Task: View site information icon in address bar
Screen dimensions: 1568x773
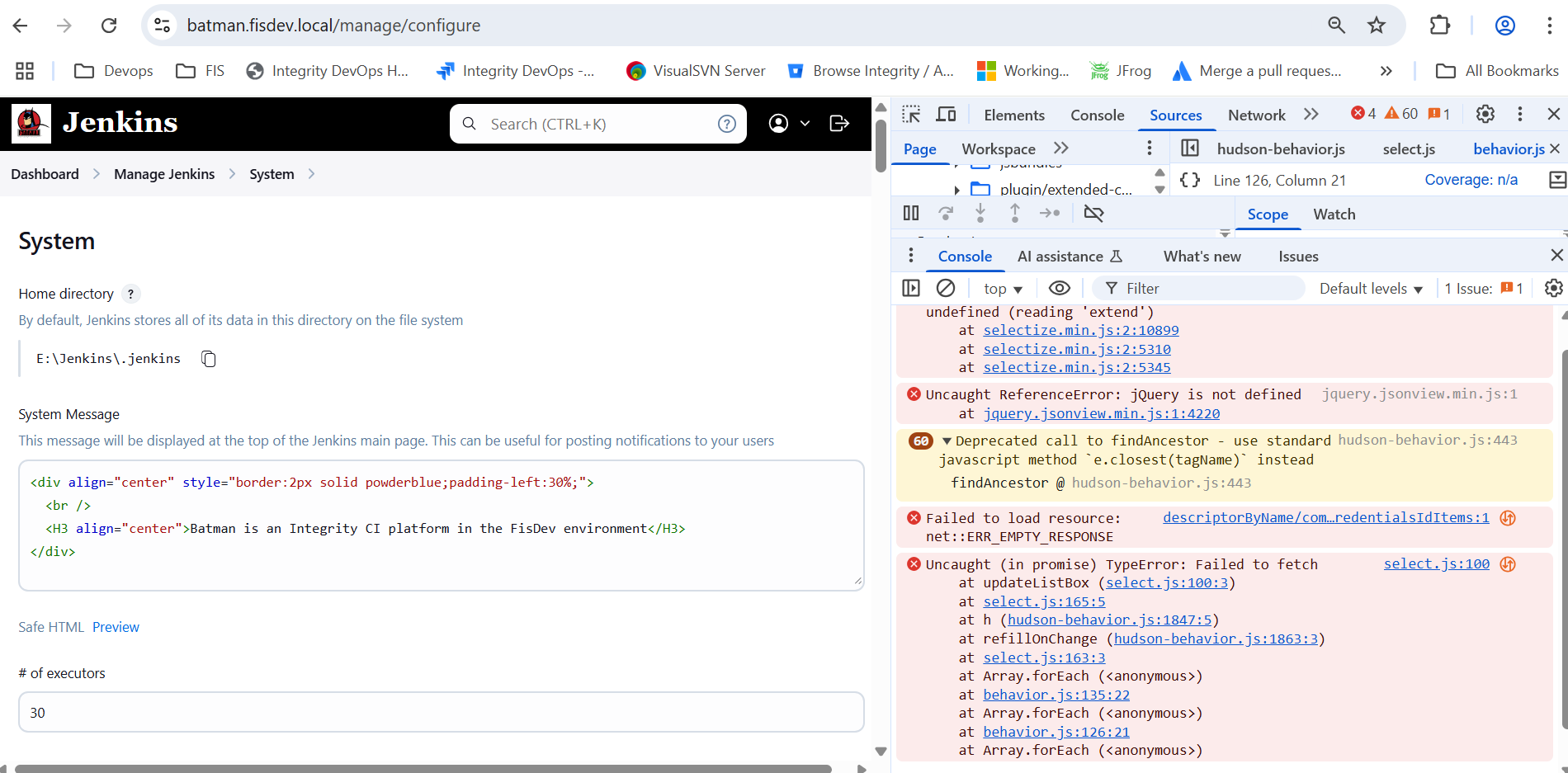Action: (163, 26)
